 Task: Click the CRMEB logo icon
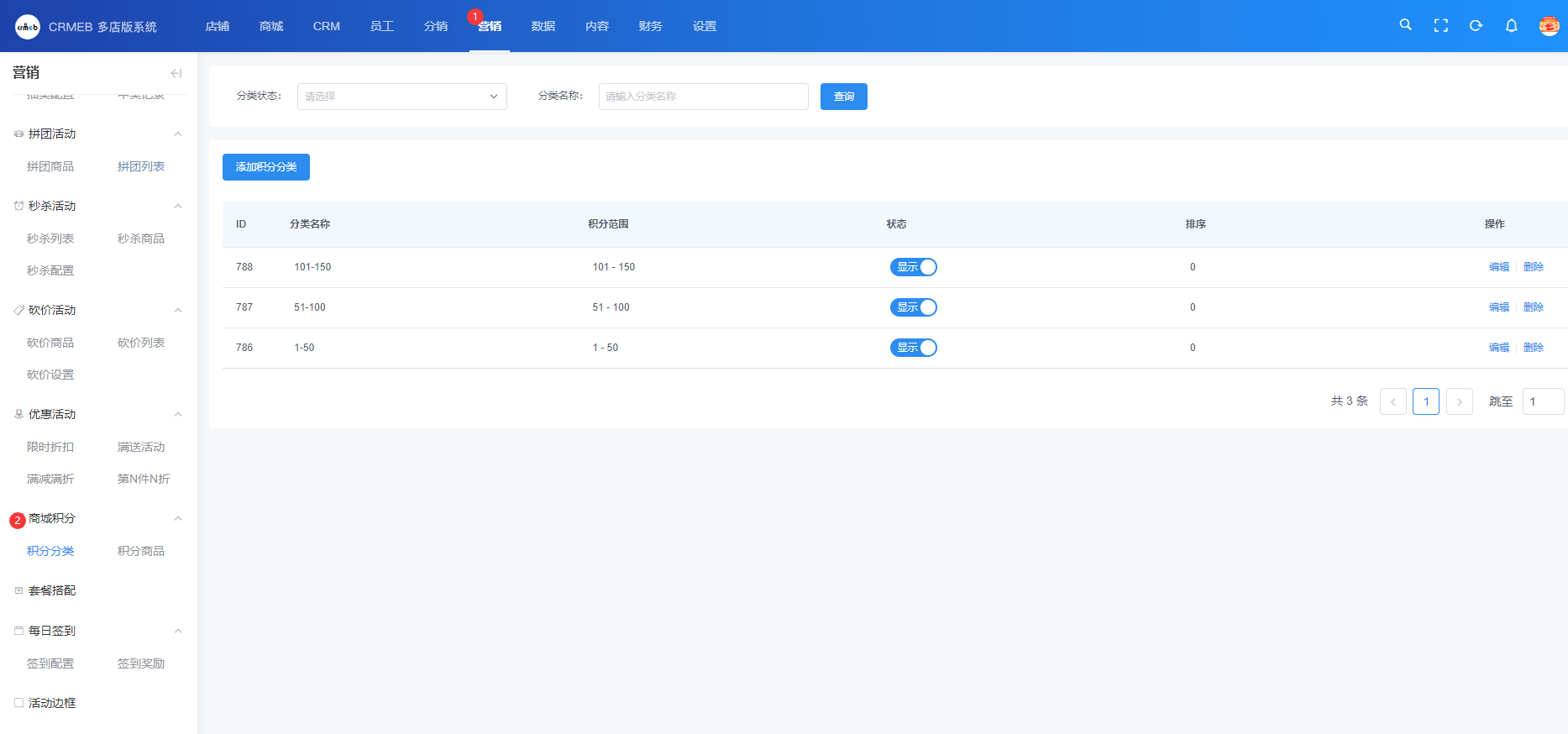[28, 27]
